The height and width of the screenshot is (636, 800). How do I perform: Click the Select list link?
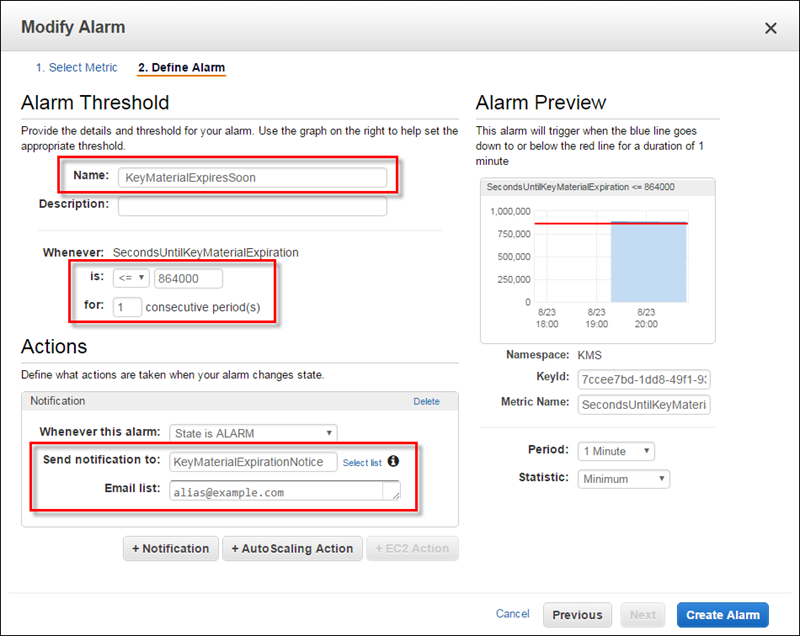tap(362, 463)
